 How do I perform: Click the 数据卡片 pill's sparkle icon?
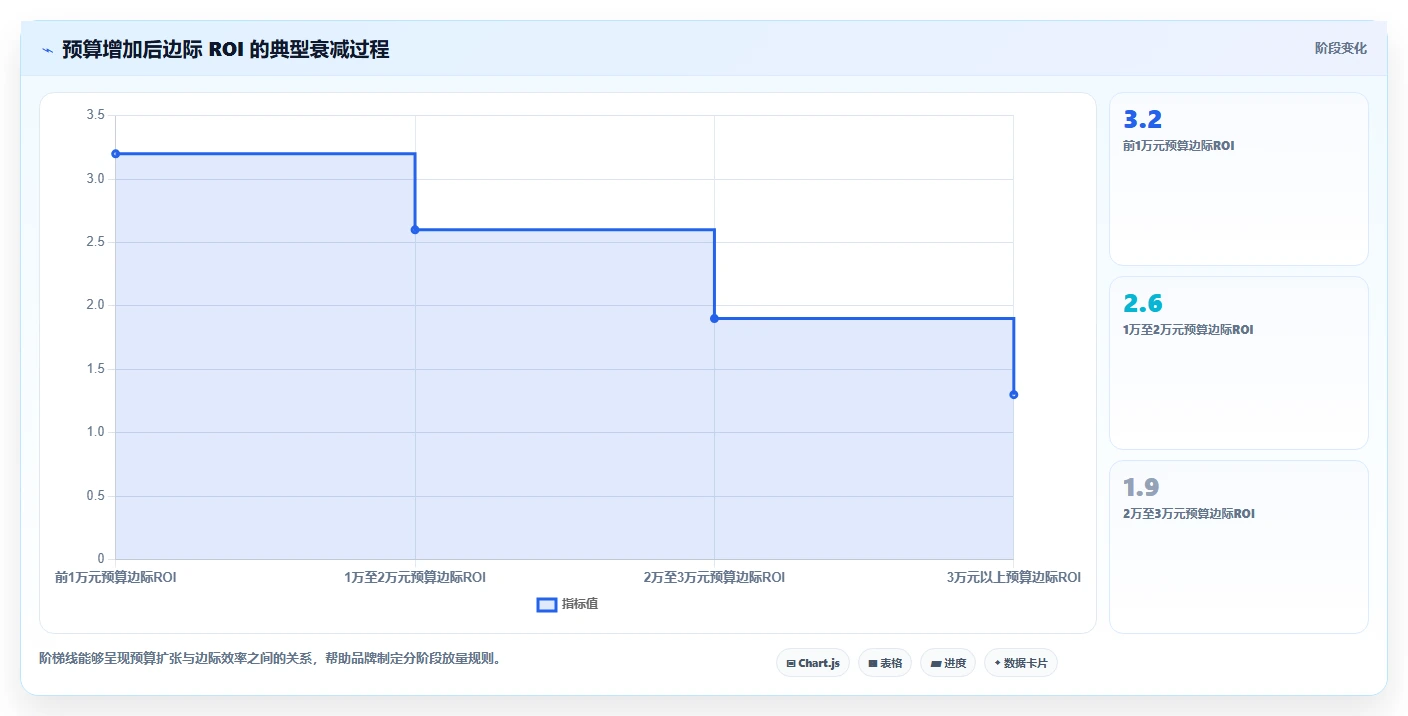click(997, 663)
